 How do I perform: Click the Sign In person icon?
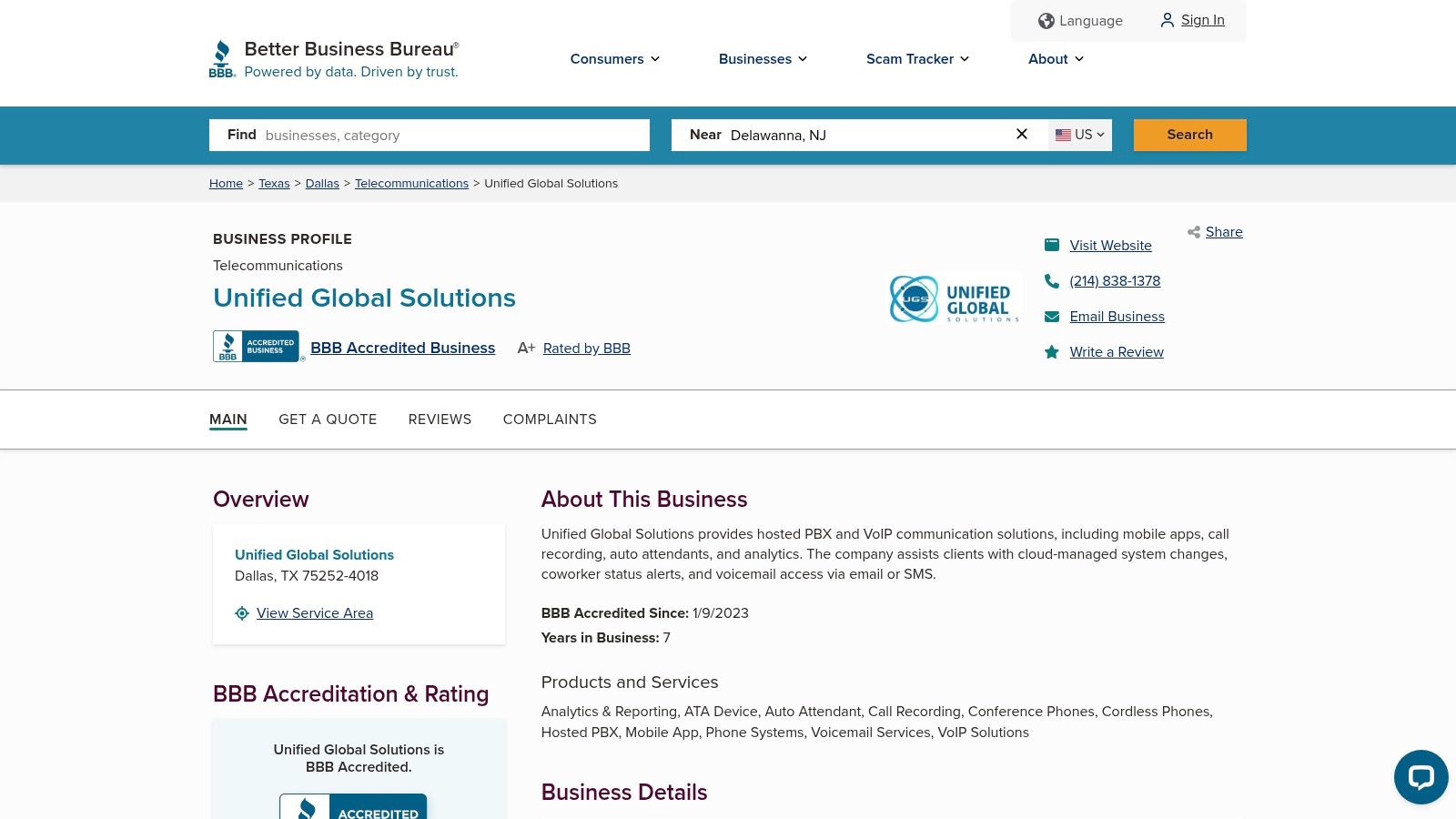tap(1168, 20)
